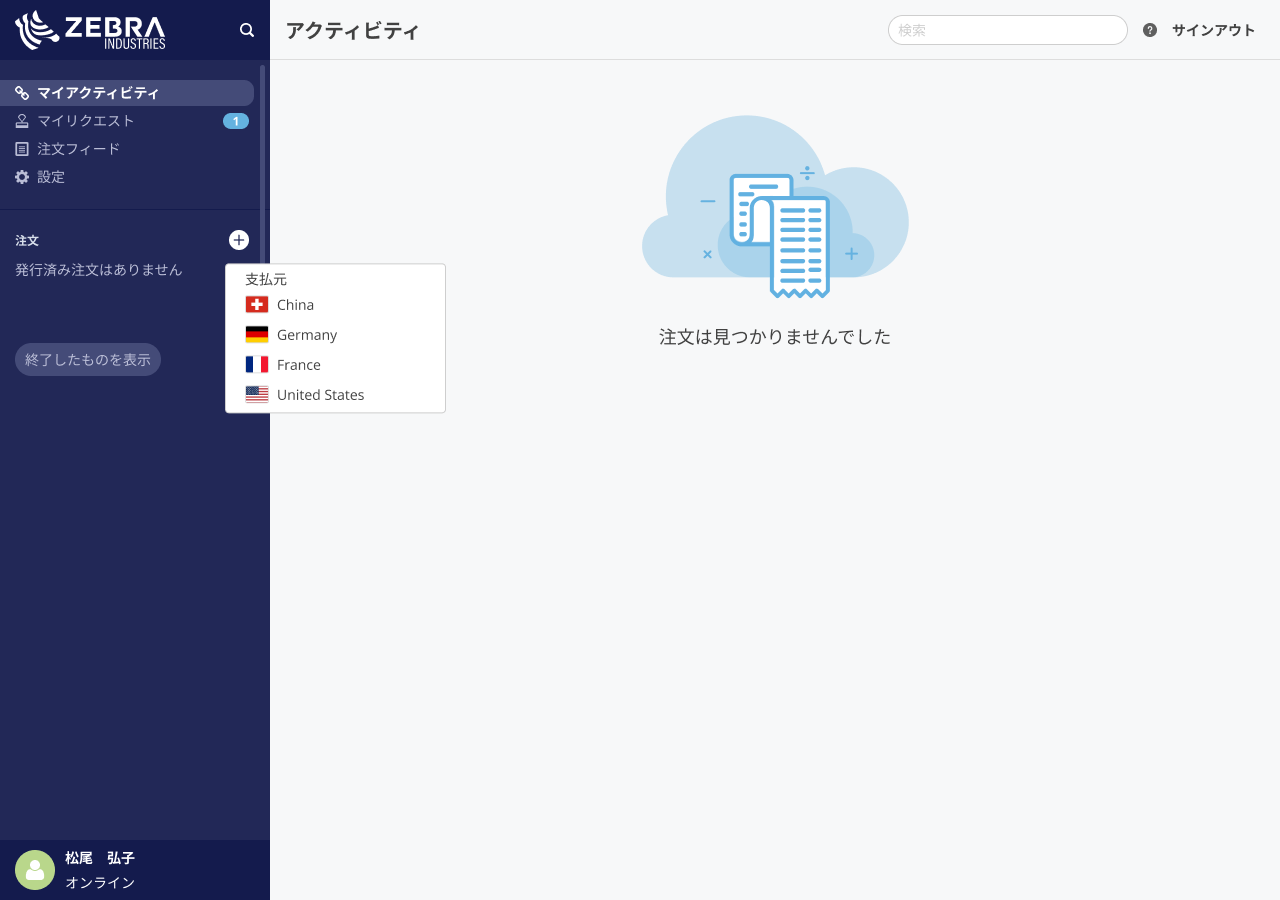
Task: Navigate to 注文フィード in the sidebar
Action: [78, 148]
